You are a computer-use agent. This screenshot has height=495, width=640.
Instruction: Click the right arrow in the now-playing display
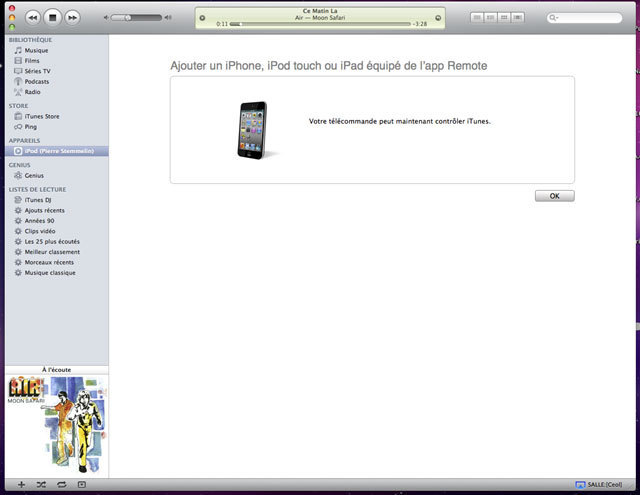click(438, 18)
